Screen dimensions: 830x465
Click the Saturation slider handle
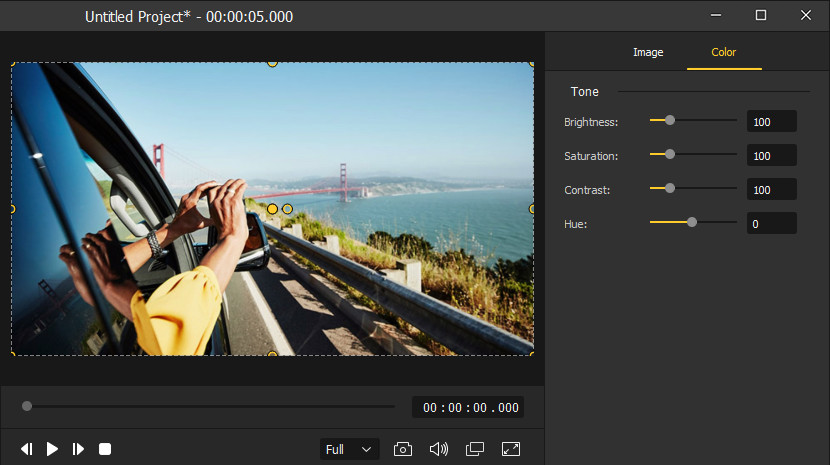pos(670,154)
